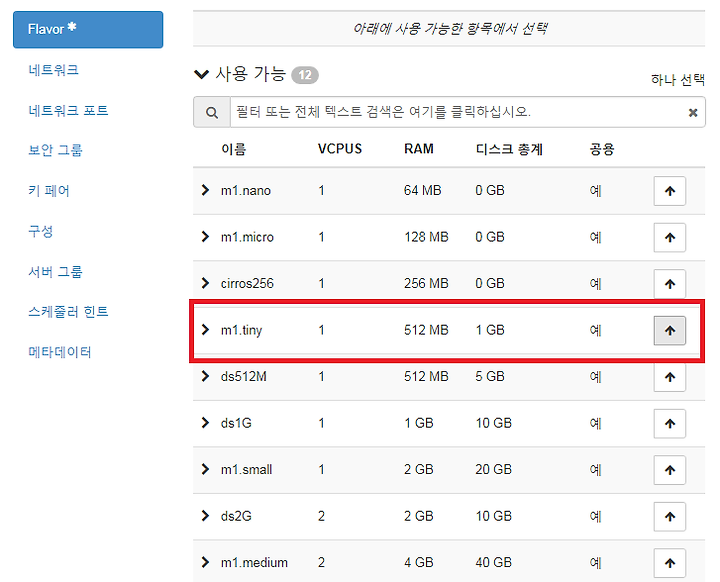
Task: Sort by the VCPUS column header
Action: coord(340,149)
